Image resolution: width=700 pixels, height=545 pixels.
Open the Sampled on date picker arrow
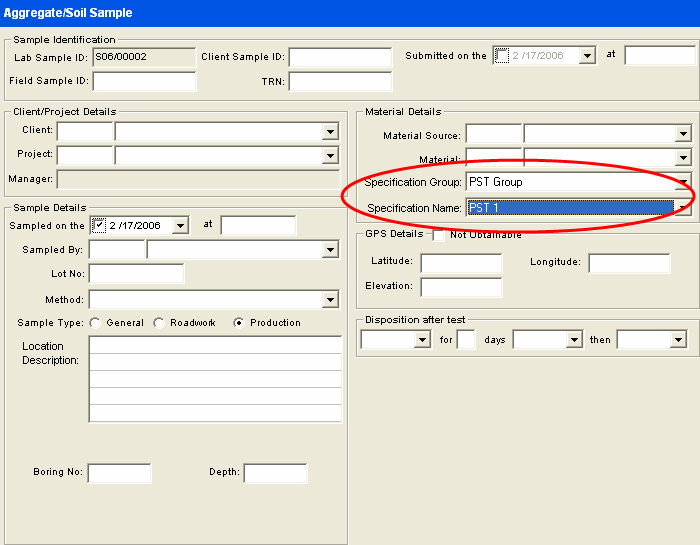click(x=180, y=226)
